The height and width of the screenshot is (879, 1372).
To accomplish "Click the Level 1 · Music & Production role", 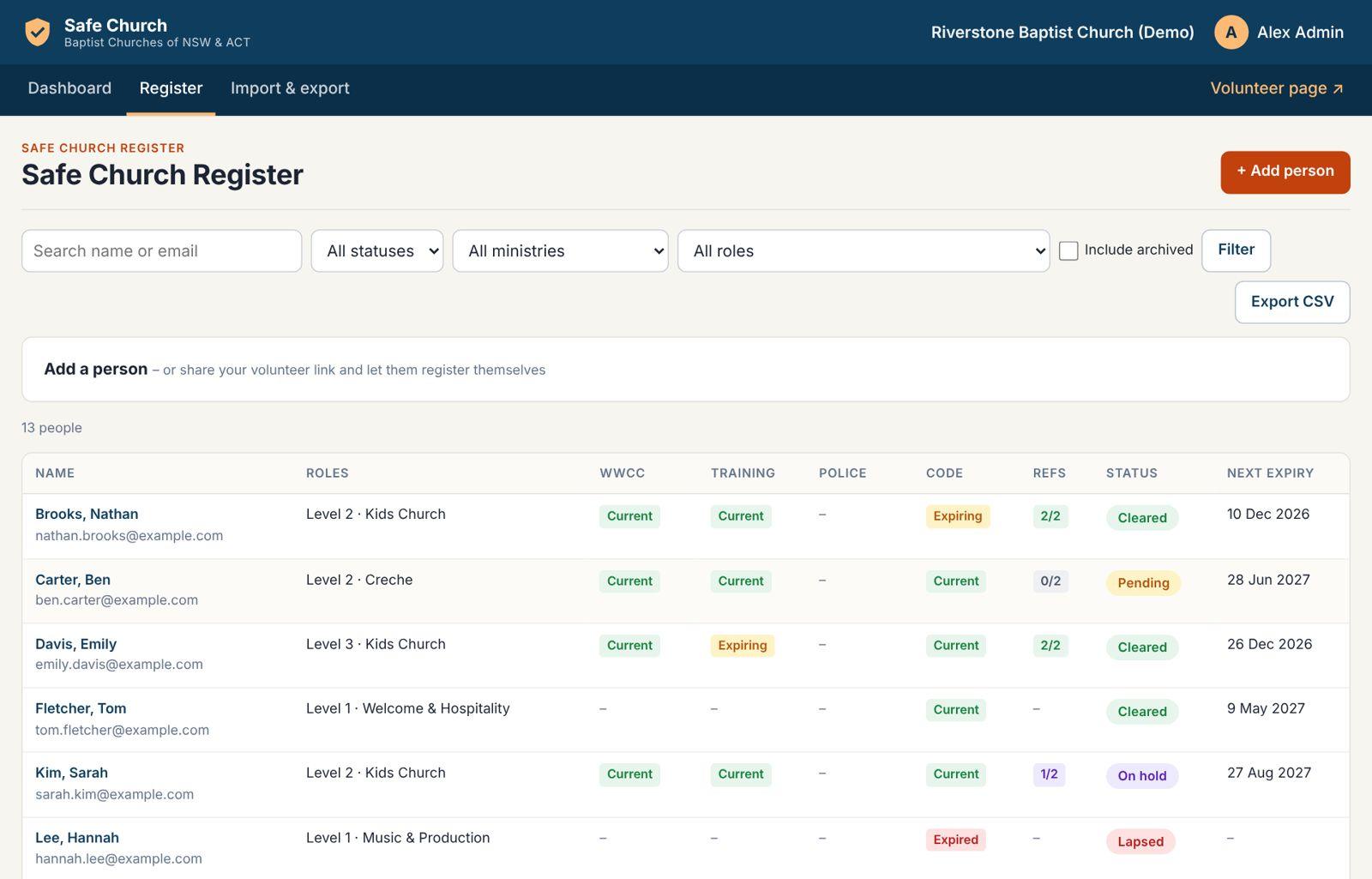I will (x=398, y=838).
